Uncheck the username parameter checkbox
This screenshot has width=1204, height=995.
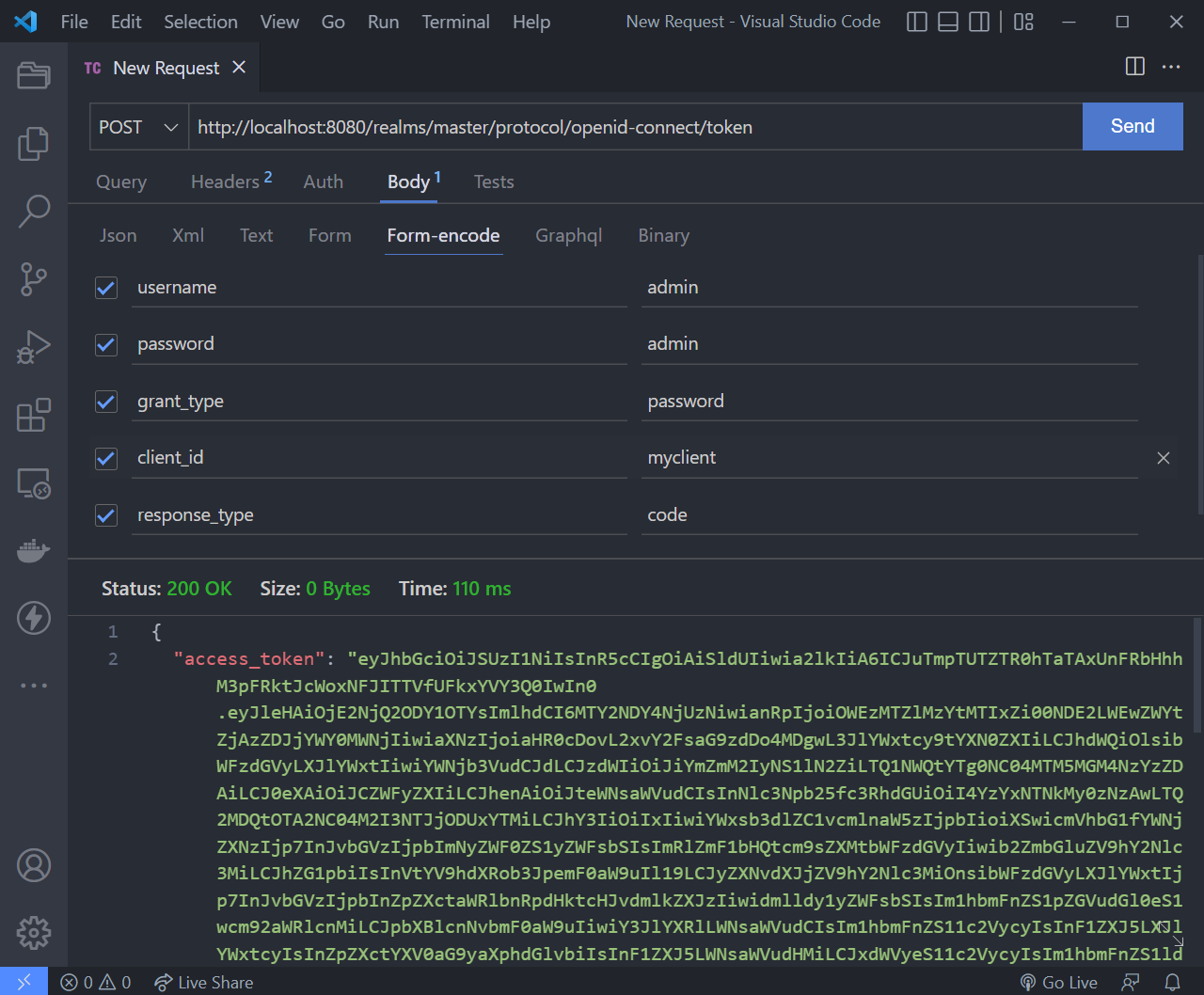[x=106, y=288]
